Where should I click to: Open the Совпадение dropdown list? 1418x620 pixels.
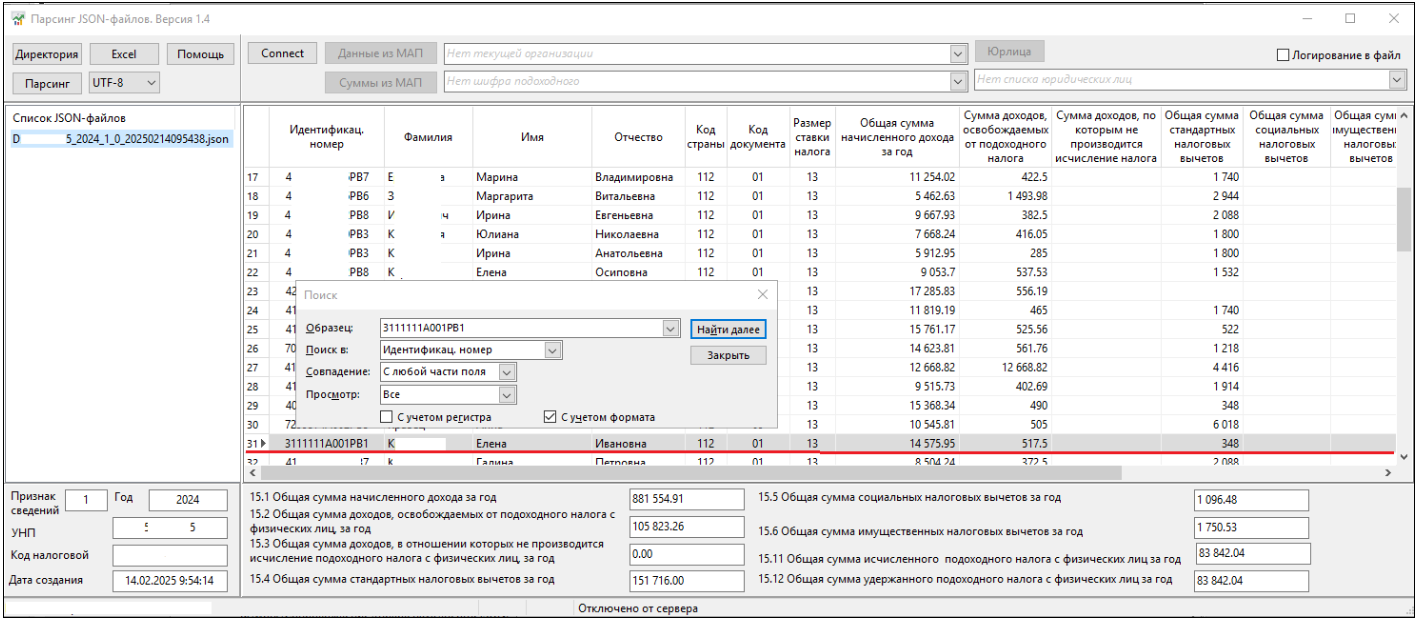coord(506,372)
